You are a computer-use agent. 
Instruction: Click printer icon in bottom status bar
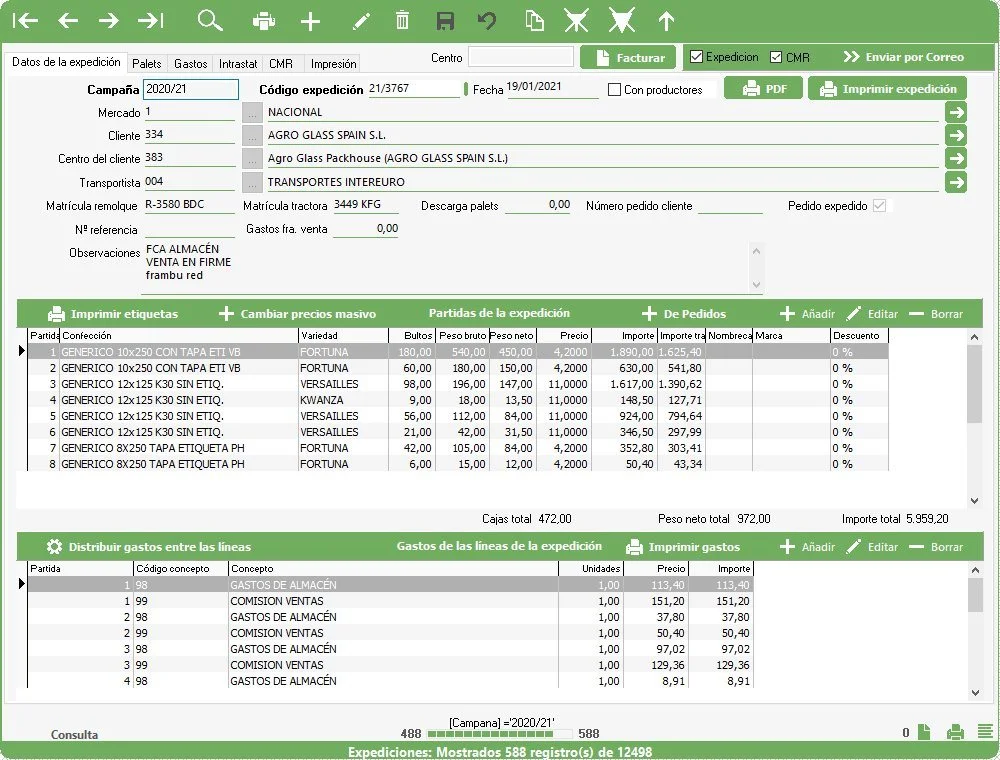[x=955, y=733]
